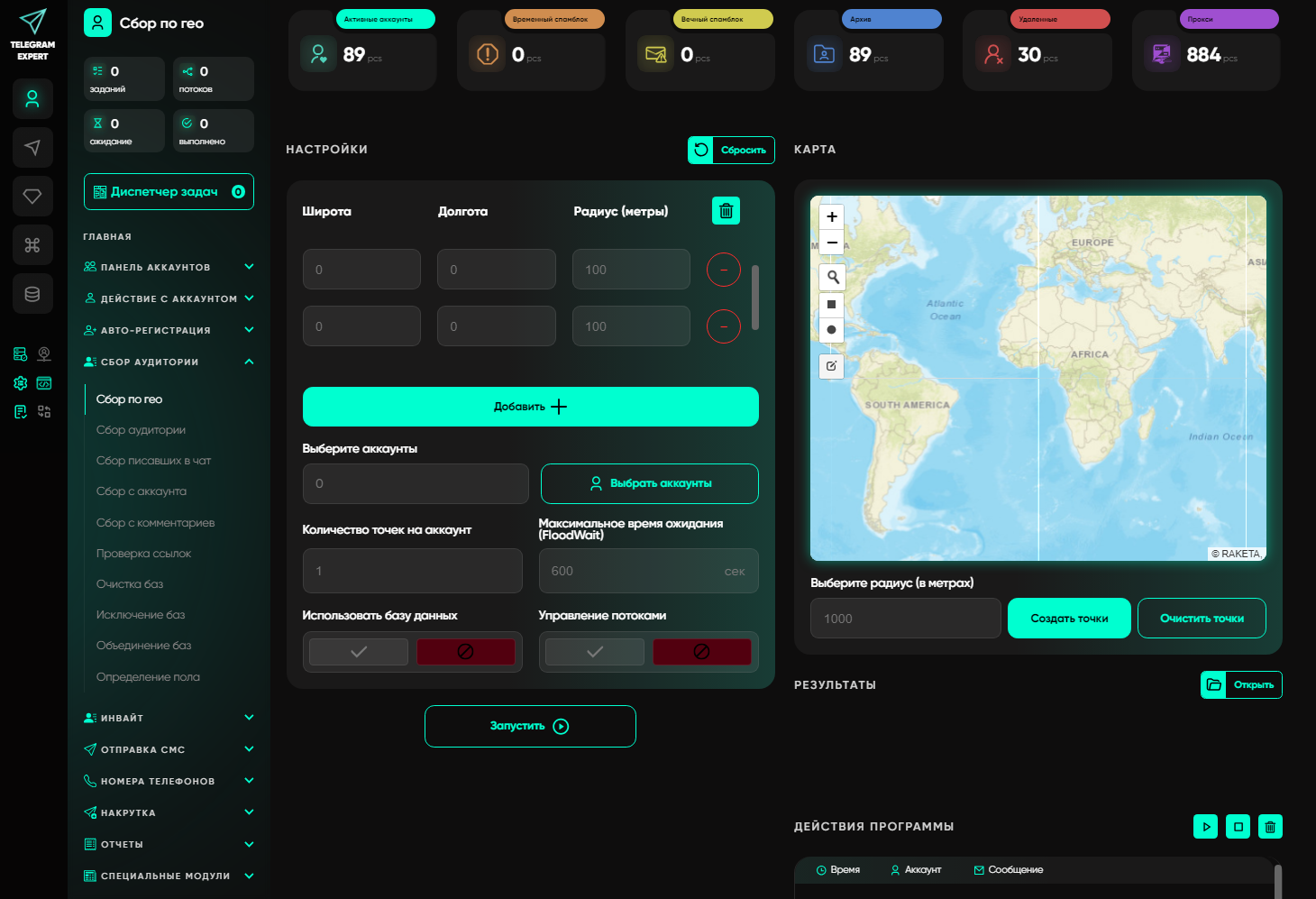Open the diamond icon in the left rail
This screenshot has width=1316, height=899.
[32, 197]
